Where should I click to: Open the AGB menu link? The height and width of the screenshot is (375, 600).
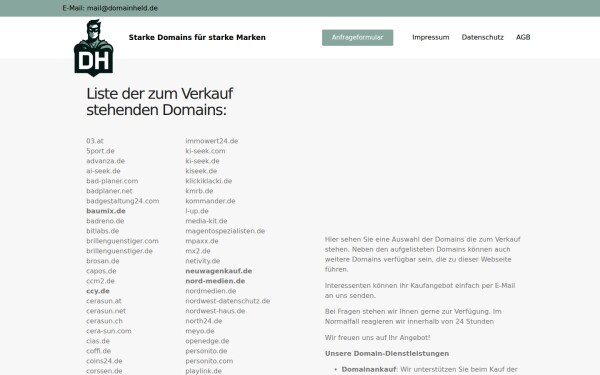523,38
